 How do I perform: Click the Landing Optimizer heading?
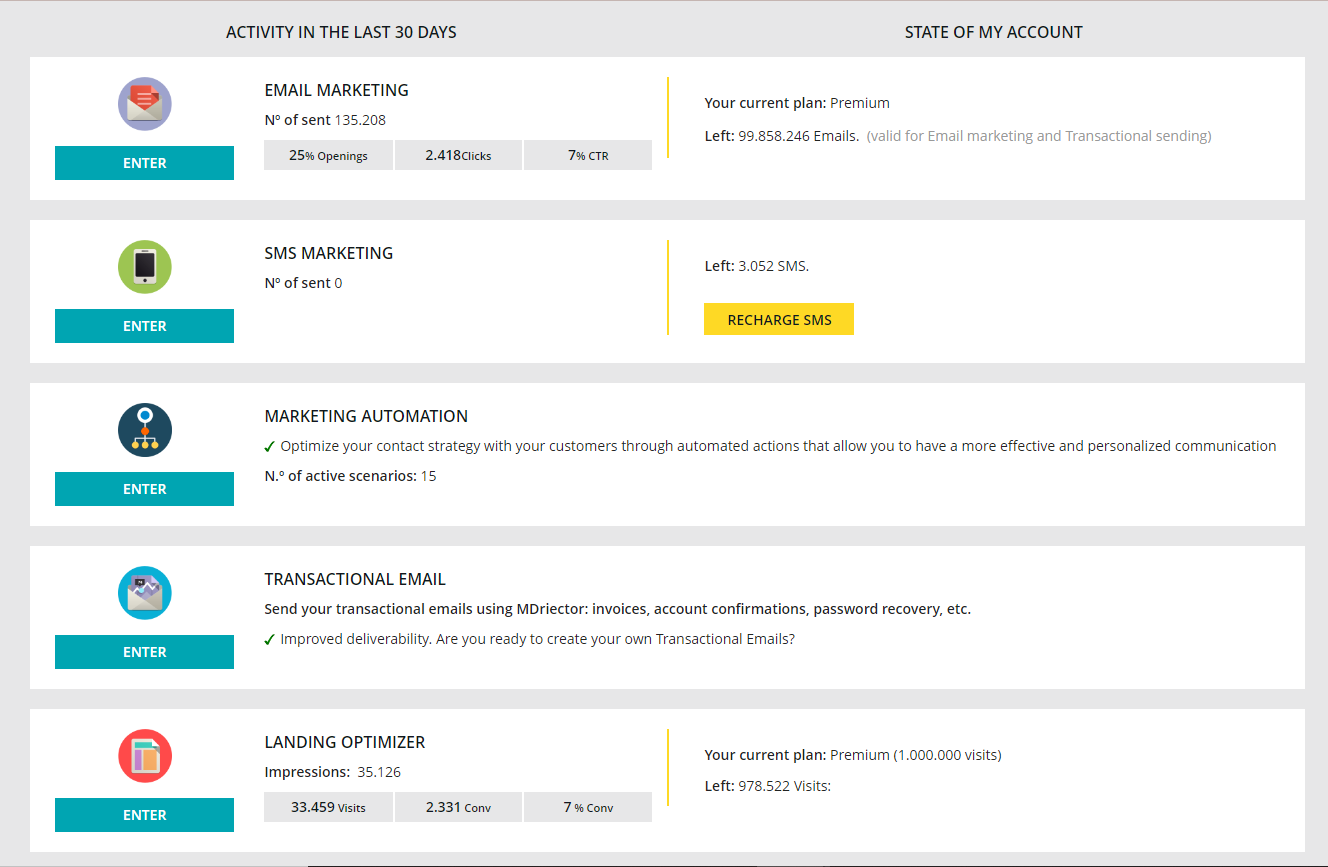tap(345, 742)
